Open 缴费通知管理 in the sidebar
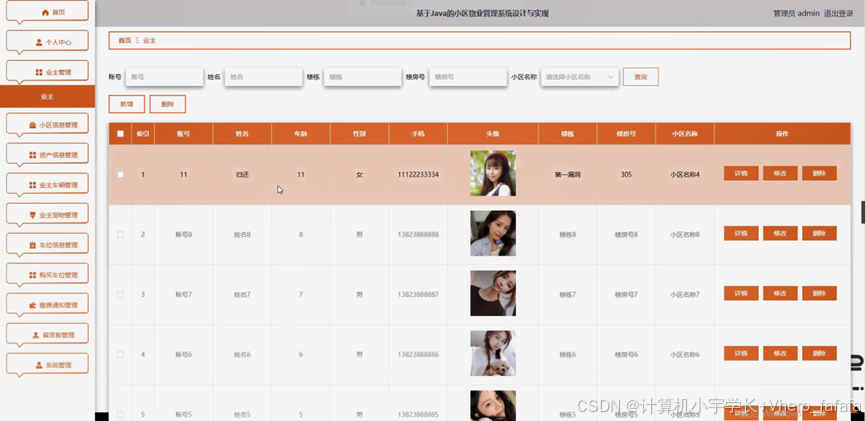865x421 pixels. coord(47,305)
